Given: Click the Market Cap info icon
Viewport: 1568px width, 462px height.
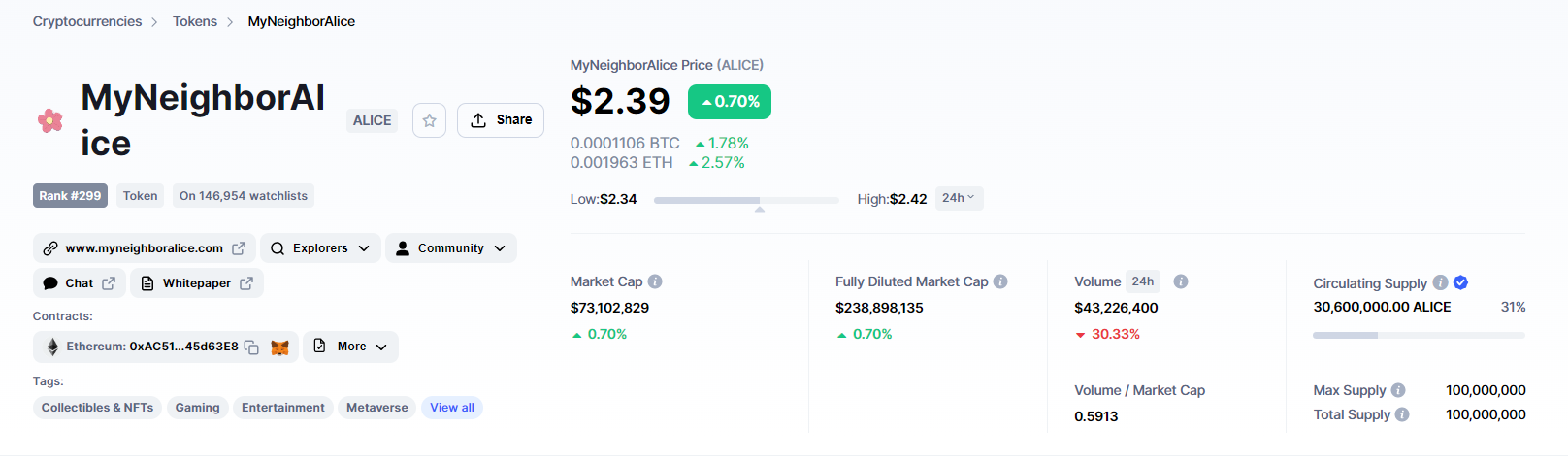Looking at the screenshot, I should point(655,281).
